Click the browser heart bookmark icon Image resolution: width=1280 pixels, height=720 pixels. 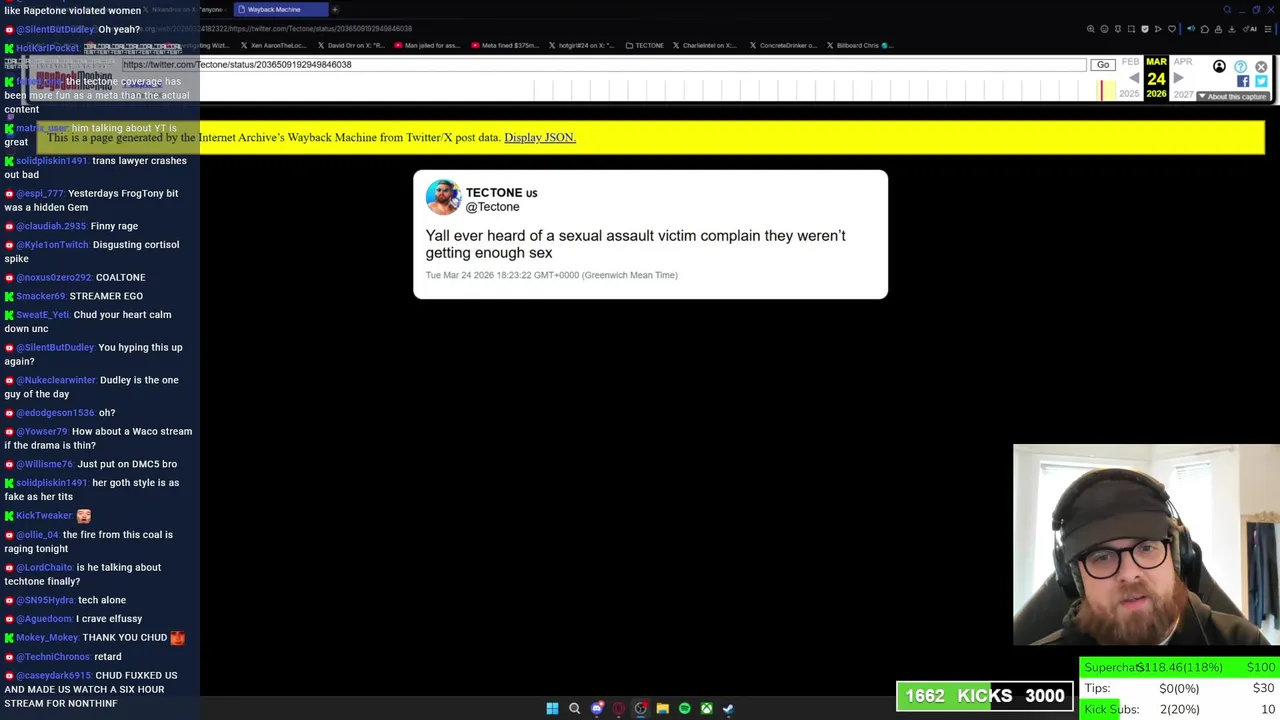tap(1172, 29)
